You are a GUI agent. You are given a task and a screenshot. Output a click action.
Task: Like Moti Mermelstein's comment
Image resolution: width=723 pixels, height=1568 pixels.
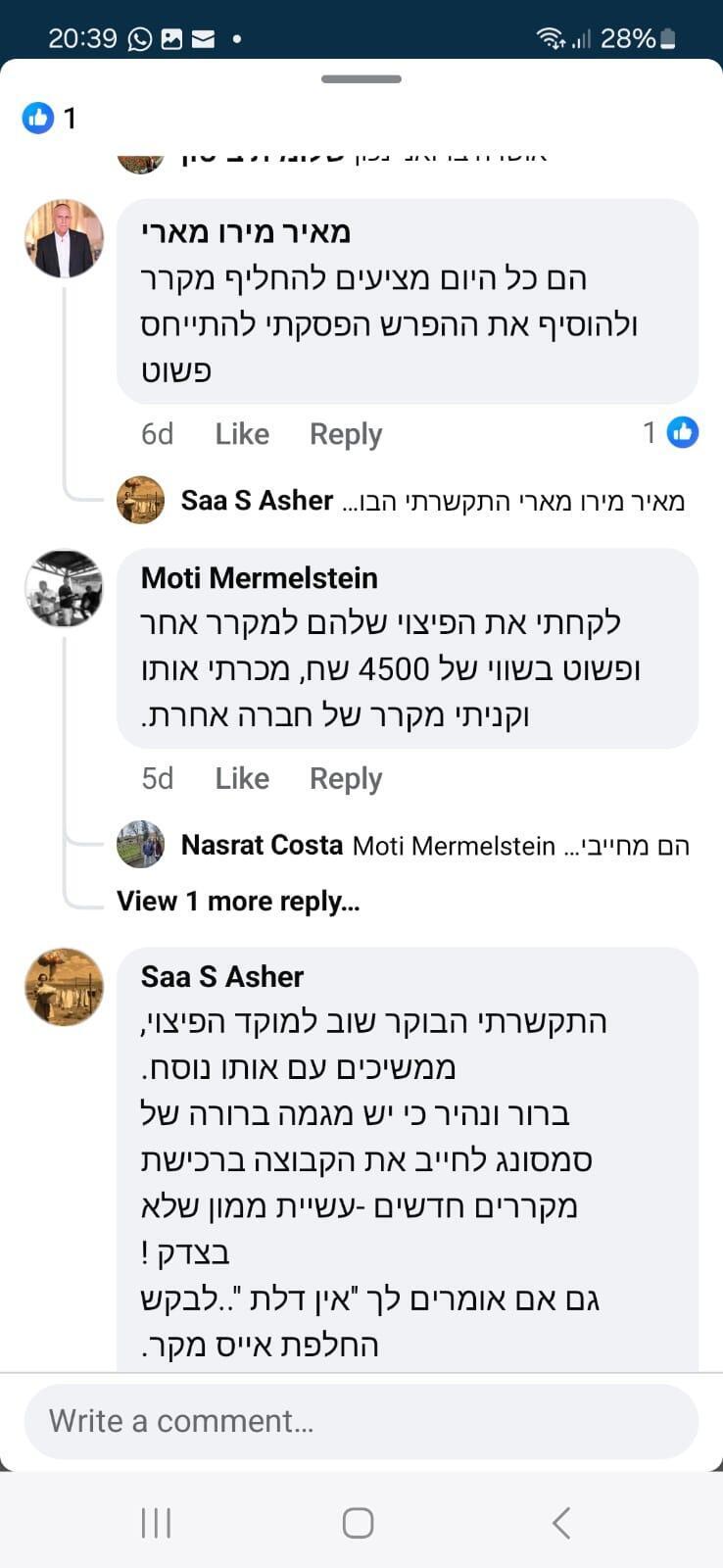pyautogui.click(x=241, y=777)
